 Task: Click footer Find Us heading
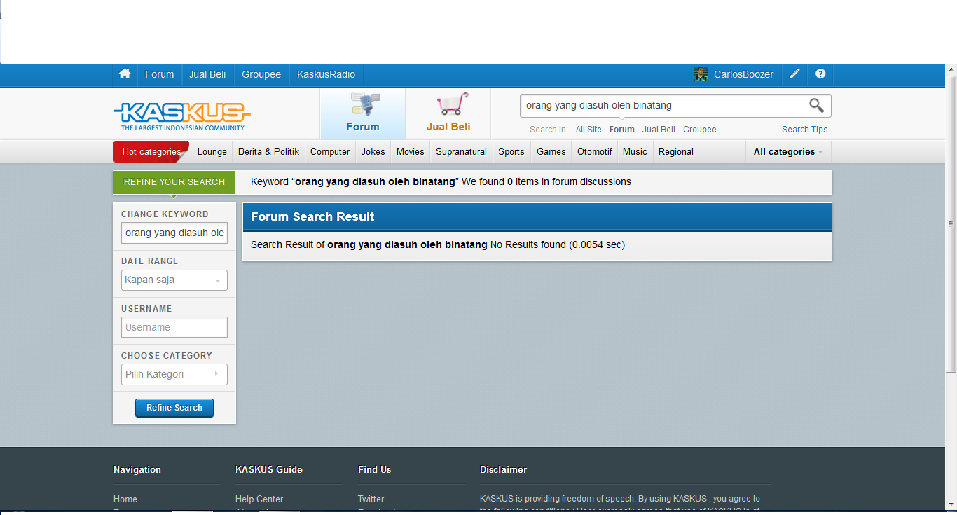(x=374, y=470)
